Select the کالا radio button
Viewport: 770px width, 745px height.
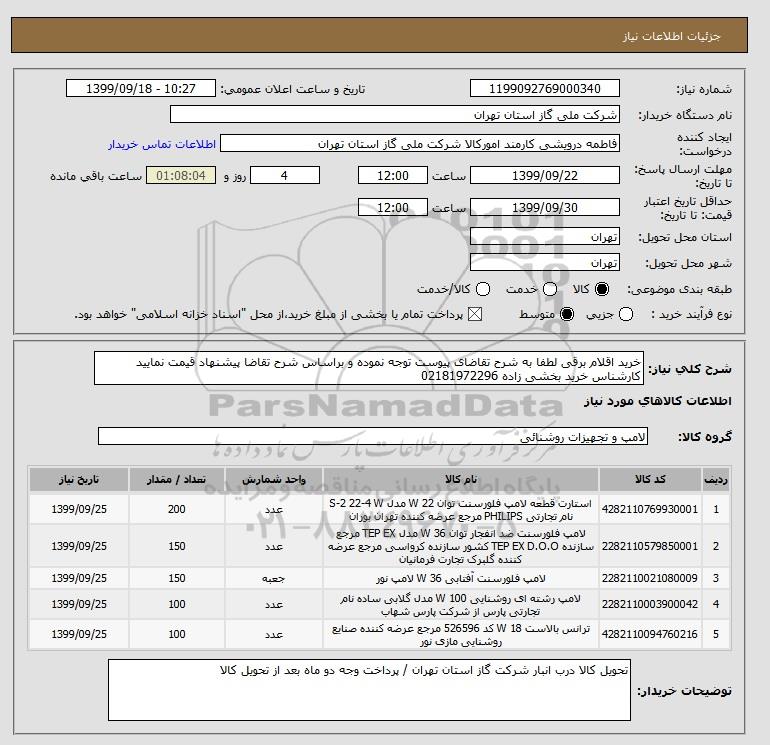click(x=602, y=289)
